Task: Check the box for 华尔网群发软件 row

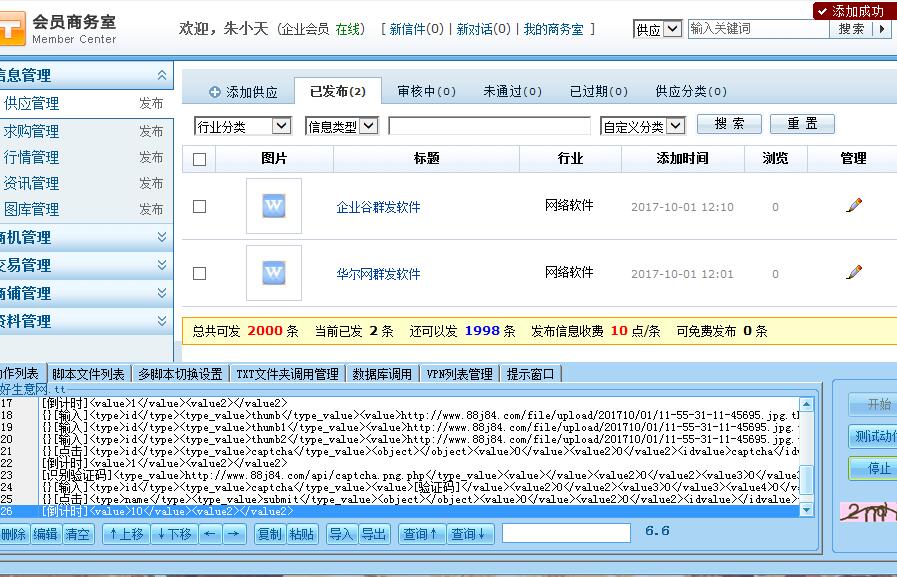Action: (200, 273)
